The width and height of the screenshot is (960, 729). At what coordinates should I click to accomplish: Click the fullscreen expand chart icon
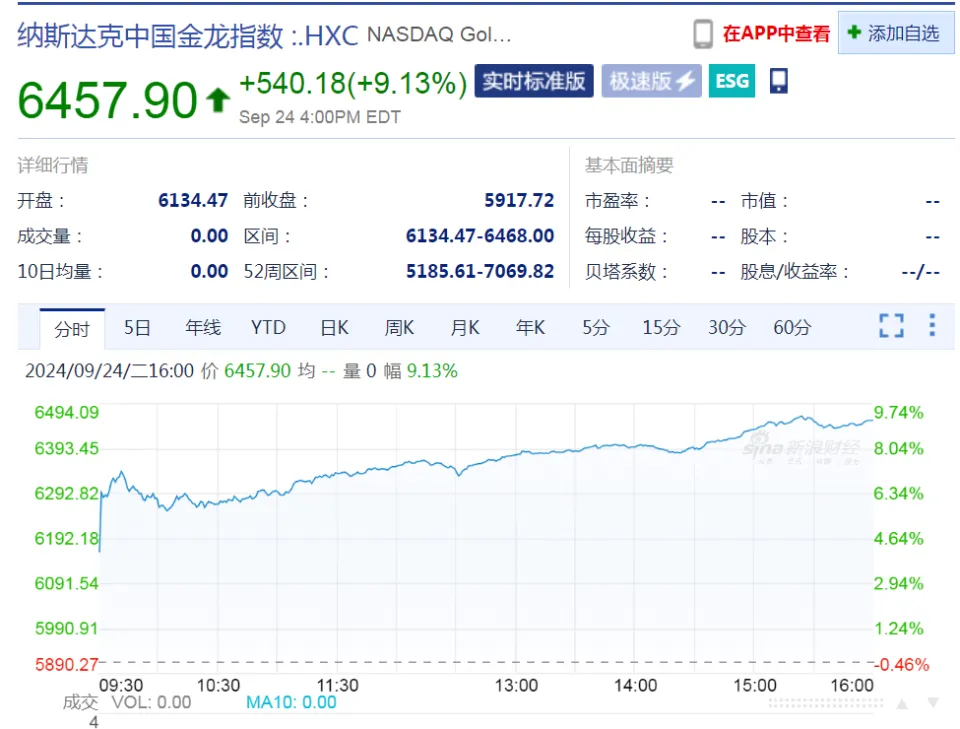890,325
